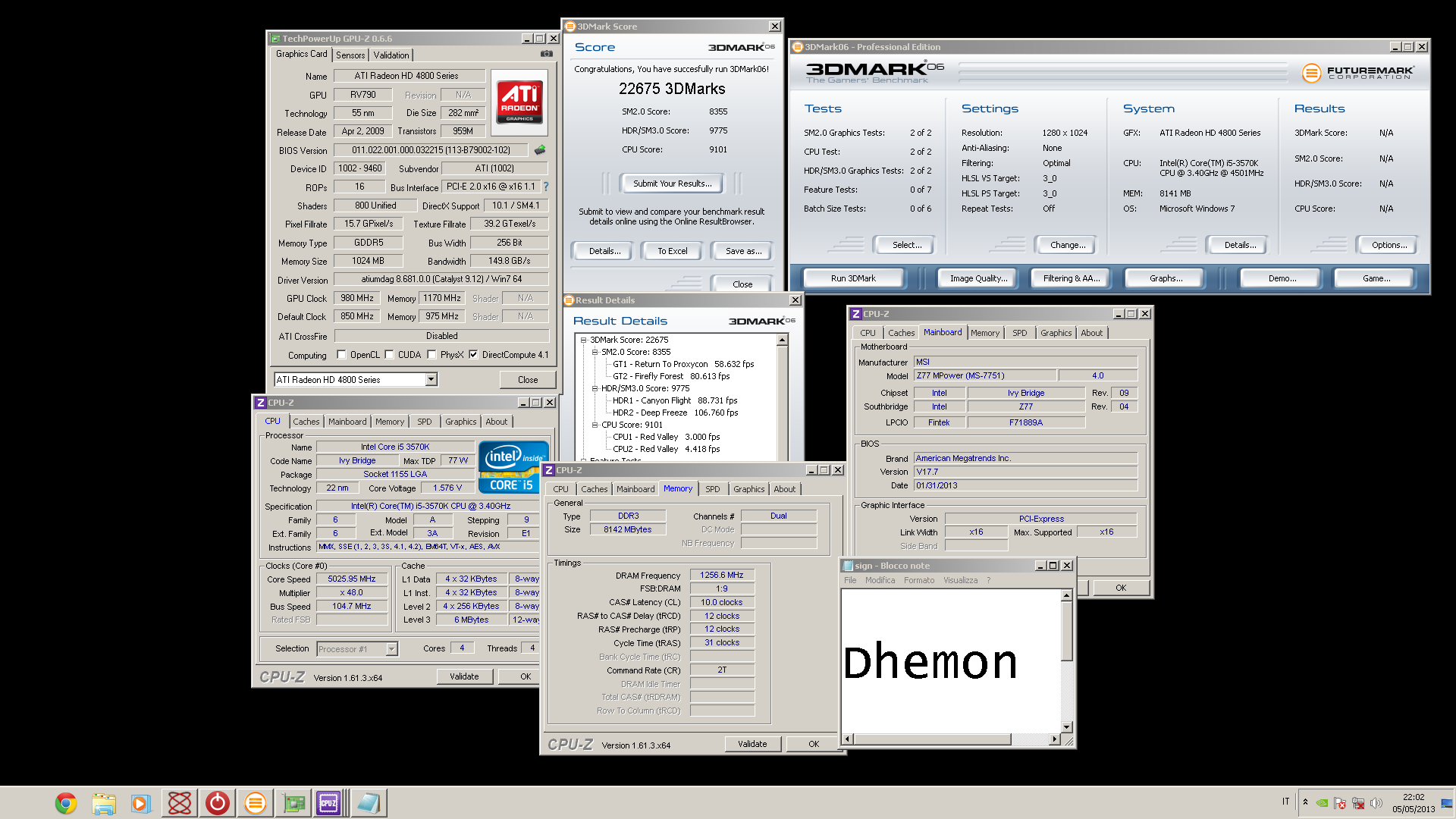
Task: Open the About tab in mainboard CPU-Z window
Action: 1091,333
